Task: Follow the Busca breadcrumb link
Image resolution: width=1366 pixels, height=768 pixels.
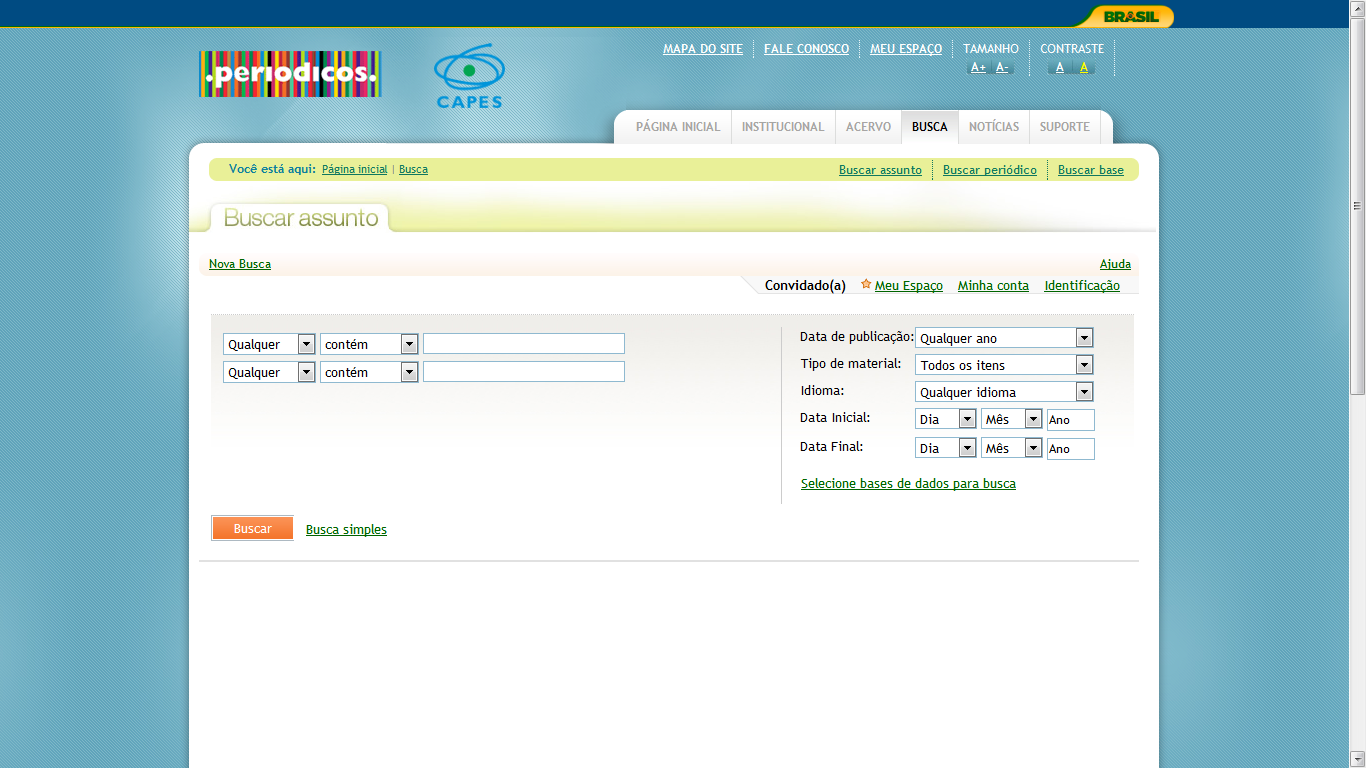Action: point(413,170)
